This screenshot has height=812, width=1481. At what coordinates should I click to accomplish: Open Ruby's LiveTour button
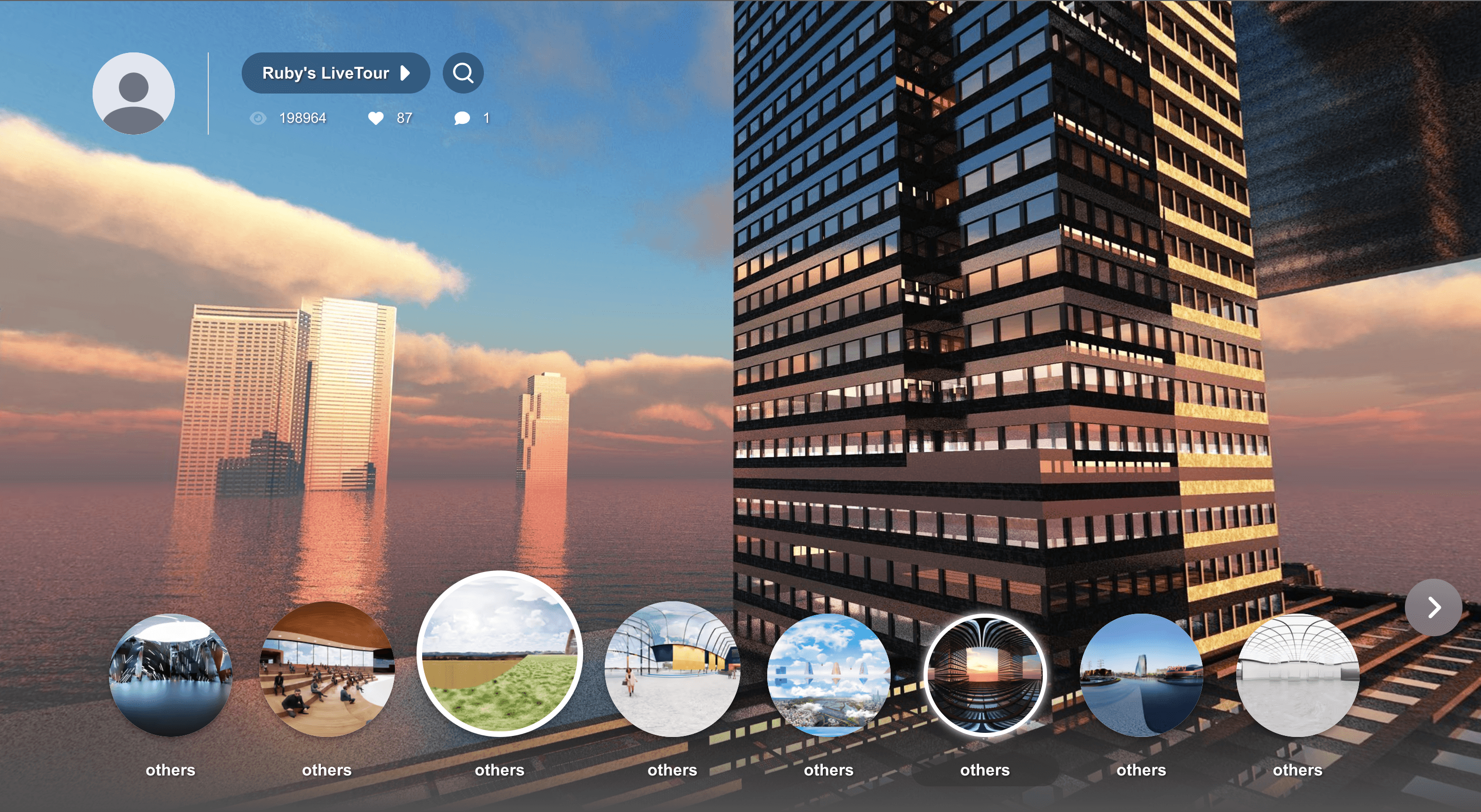click(x=326, y=73)
